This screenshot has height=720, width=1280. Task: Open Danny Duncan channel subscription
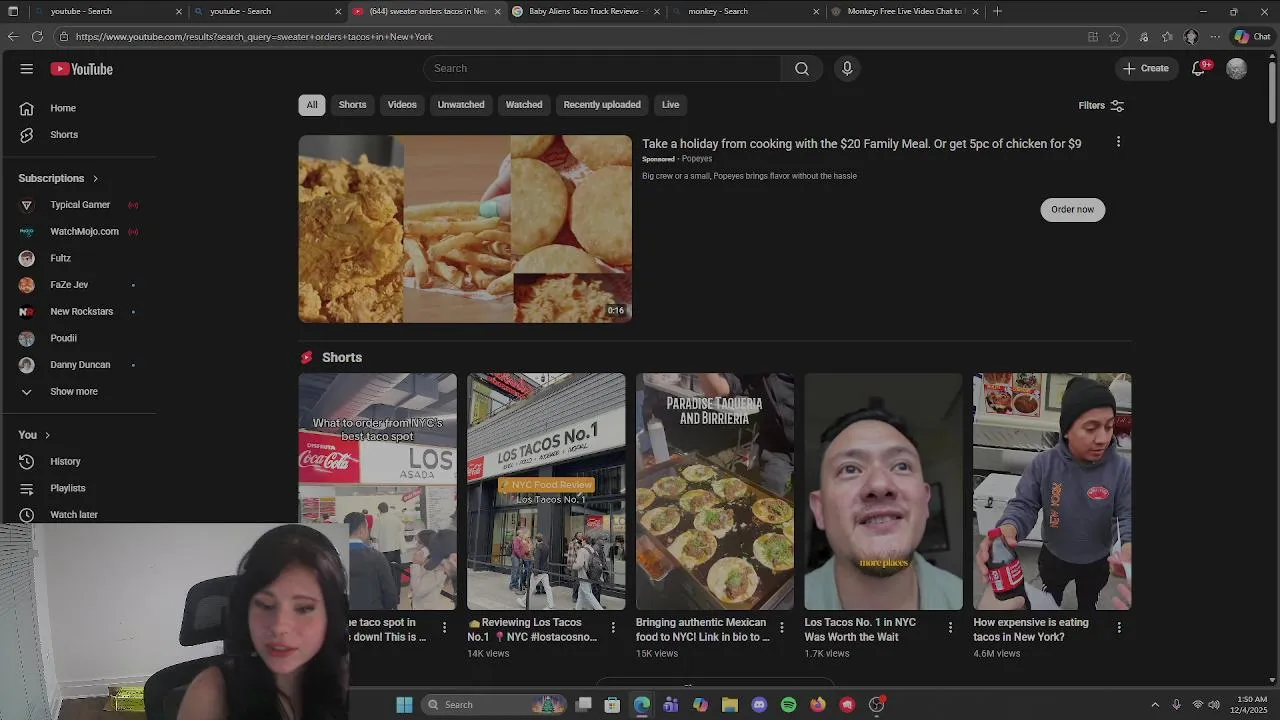(78, 365)
